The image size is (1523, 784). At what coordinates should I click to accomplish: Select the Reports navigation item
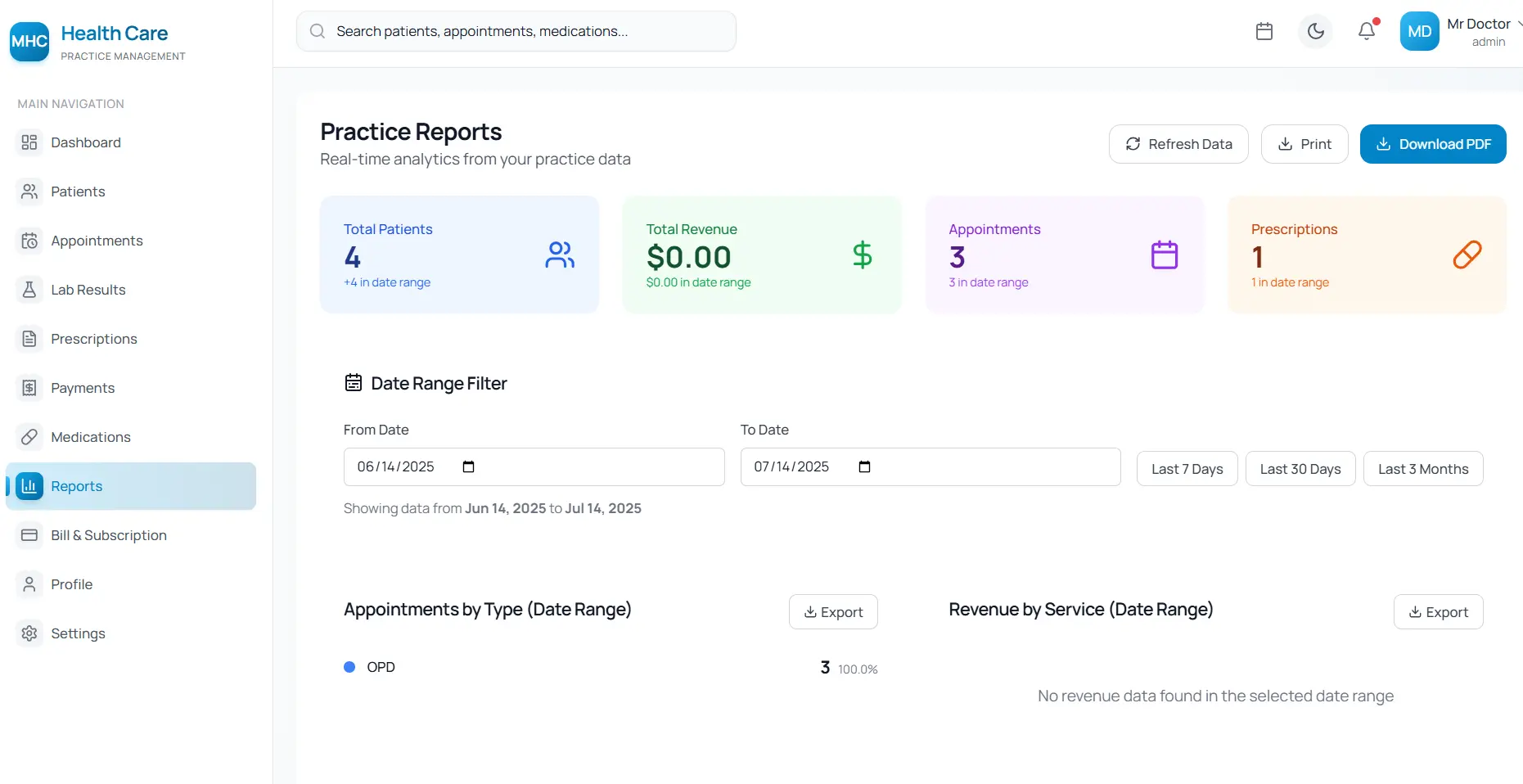[x=131, y=486]
